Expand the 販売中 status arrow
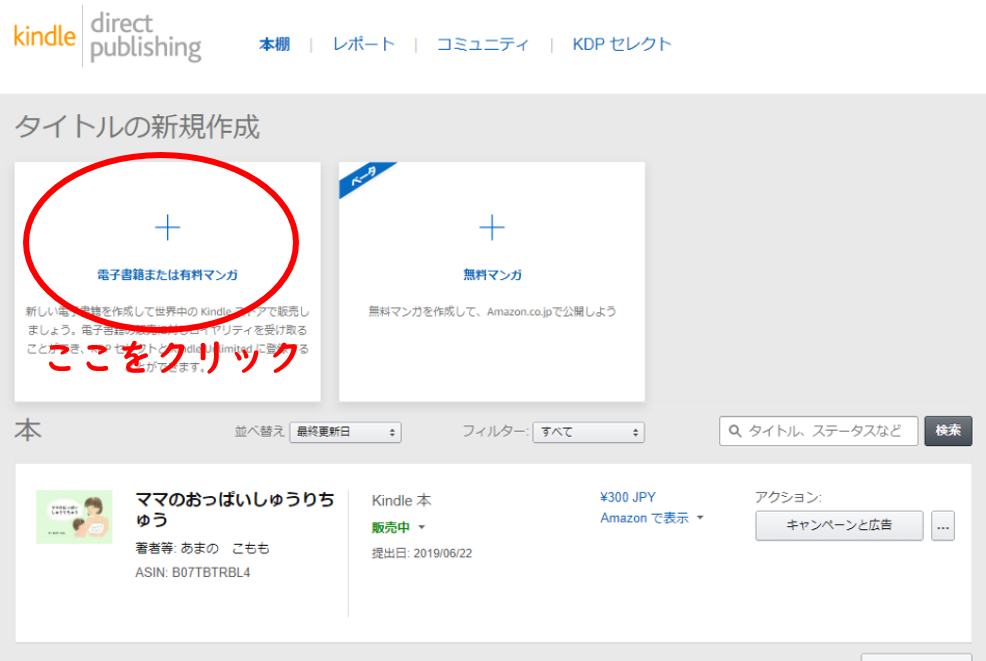The width and height of the screenshot is (986, 661). pos(421,527)
